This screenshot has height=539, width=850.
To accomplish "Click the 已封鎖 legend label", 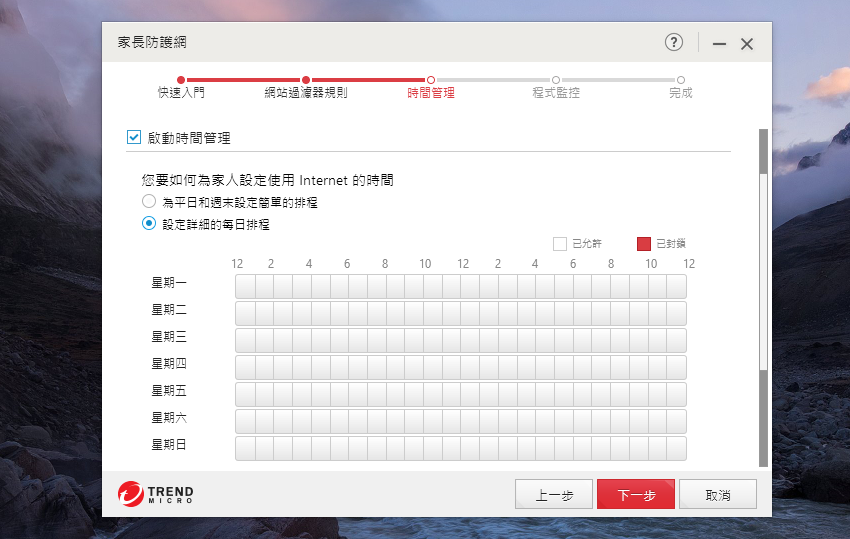I will [671, 244].
